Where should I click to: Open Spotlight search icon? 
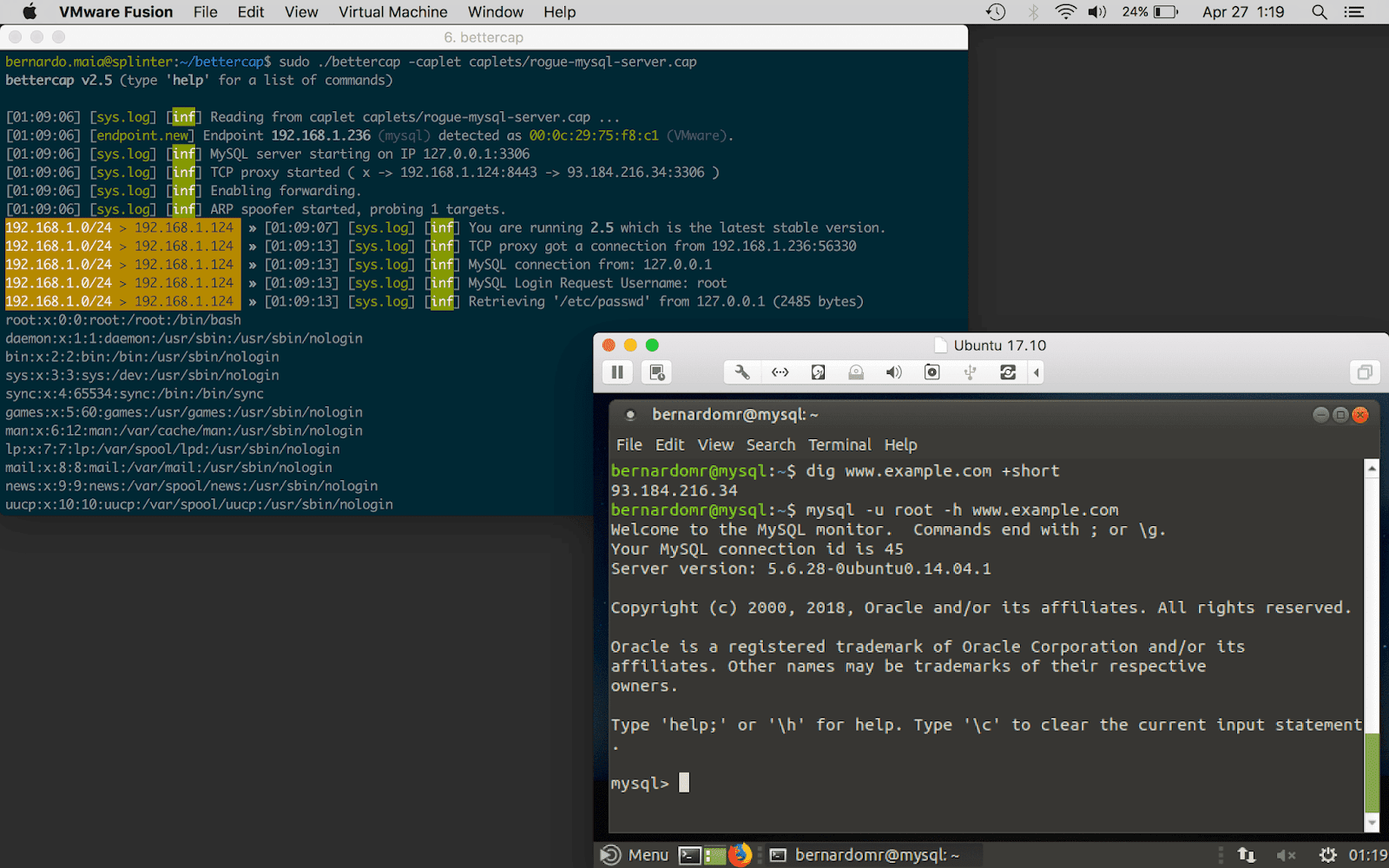[1320, 12]
